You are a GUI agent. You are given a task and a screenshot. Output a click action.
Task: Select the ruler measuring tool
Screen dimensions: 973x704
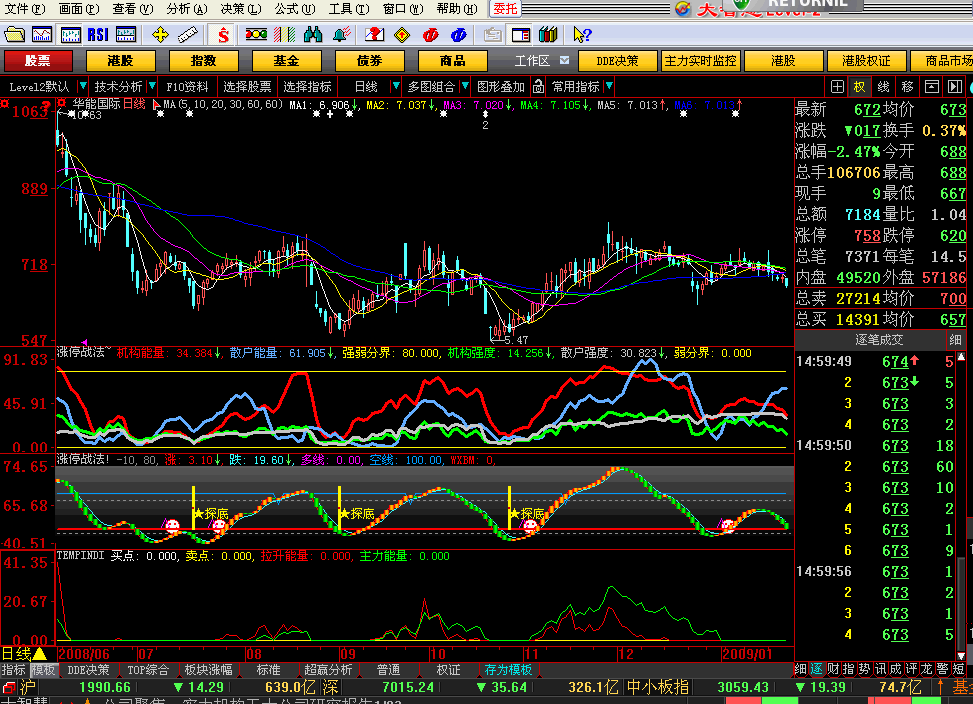(187, 35)
